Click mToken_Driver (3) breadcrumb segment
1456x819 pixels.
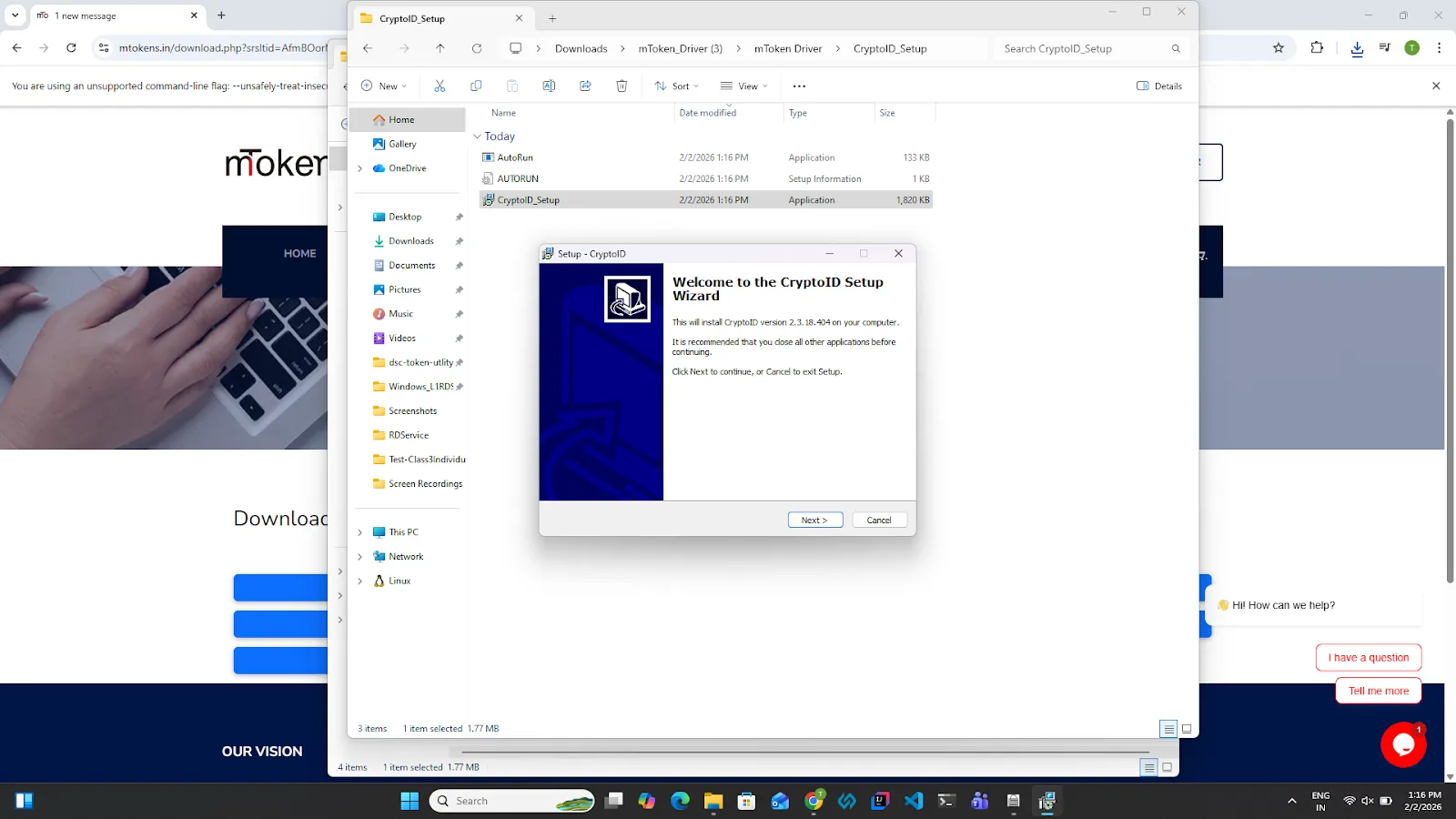pyautogui.click(x=680, y=48)
